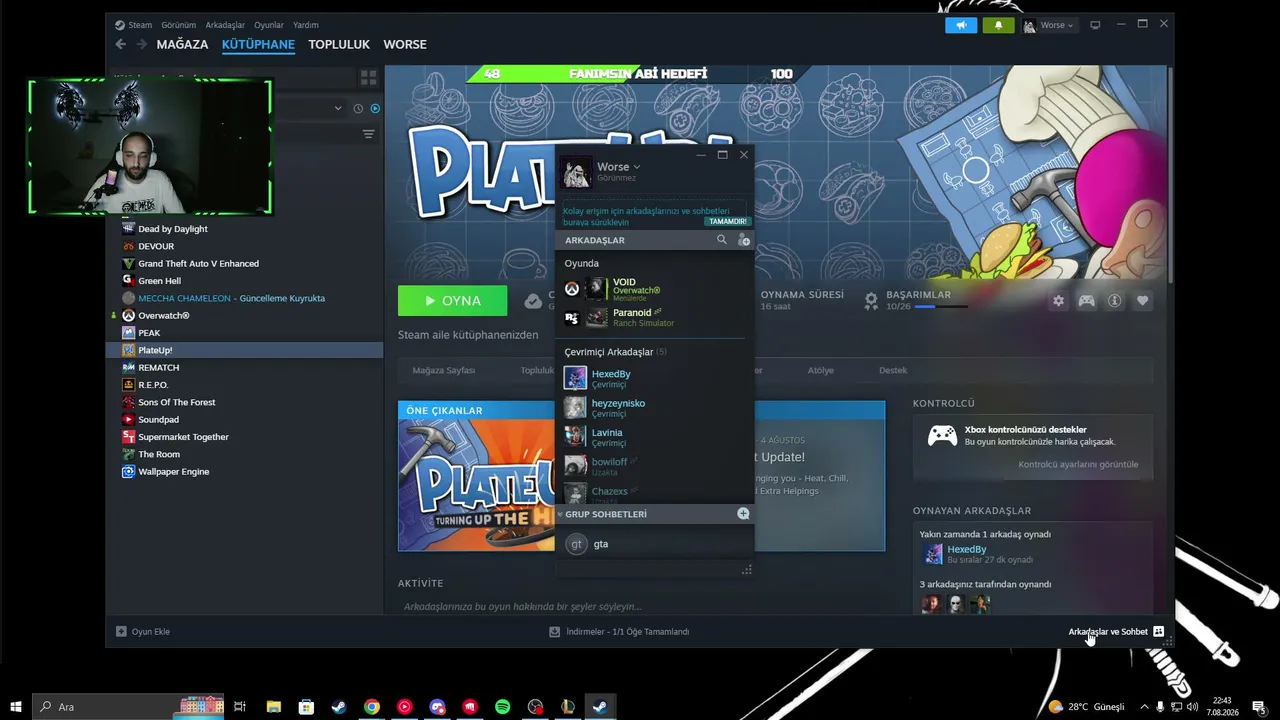Open chat with HexedBy in friends list
This screenshot has height=720, width=1280.
tap(655, 378)
